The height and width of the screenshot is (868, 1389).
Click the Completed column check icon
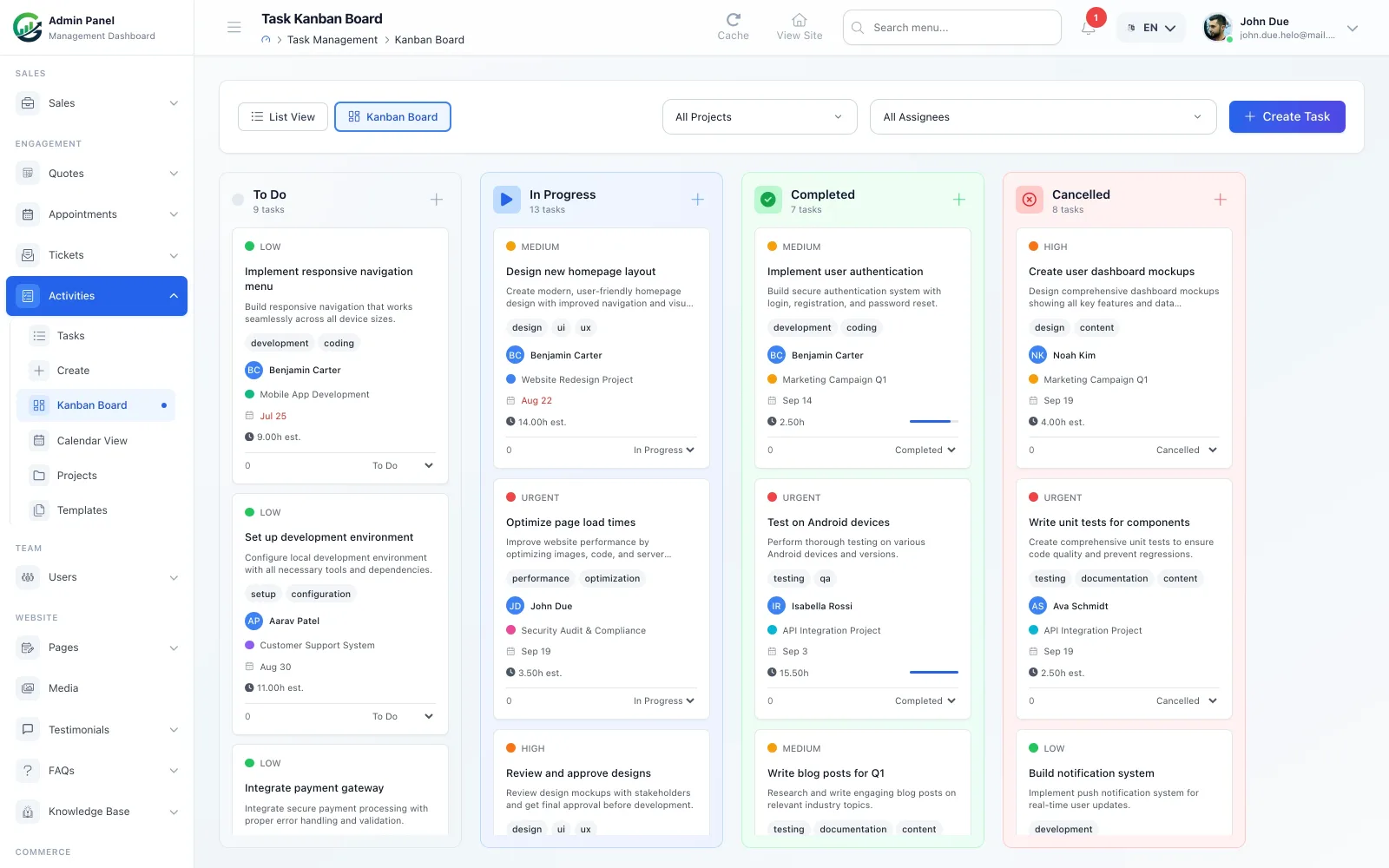[768, 200]
